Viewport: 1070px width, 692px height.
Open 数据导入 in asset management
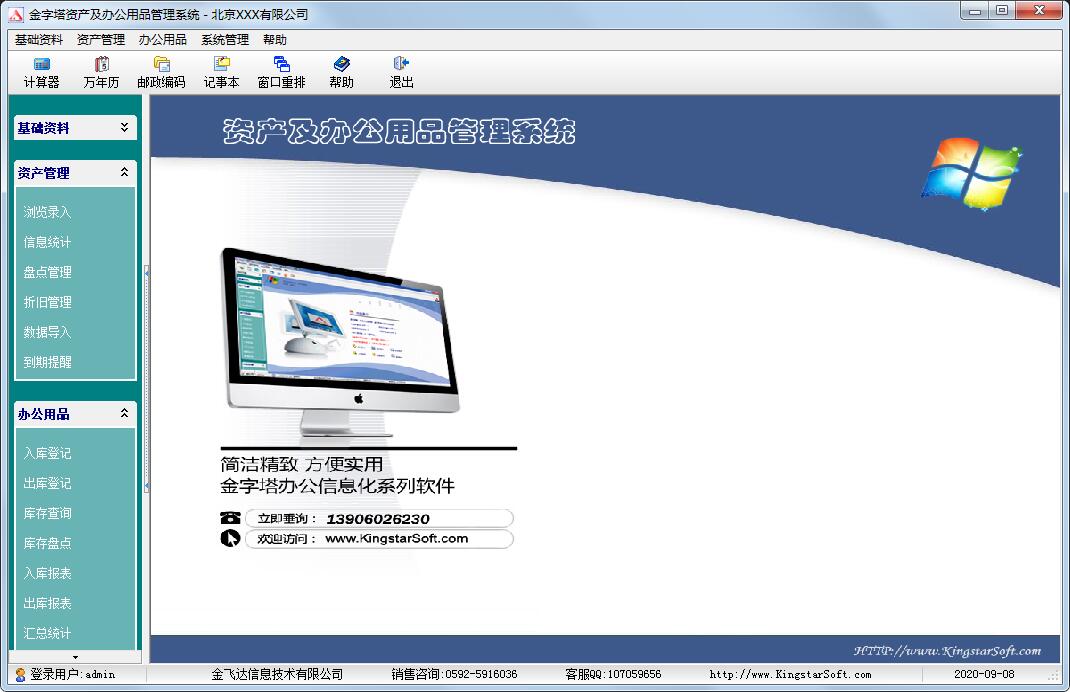pyautogui.click(x=47, y=332)
